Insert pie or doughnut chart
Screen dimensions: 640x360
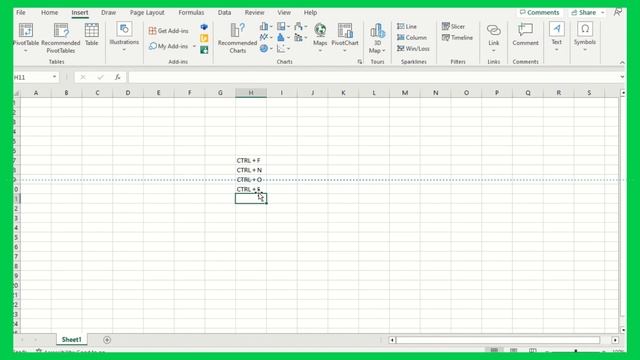[x=266, y=49]
